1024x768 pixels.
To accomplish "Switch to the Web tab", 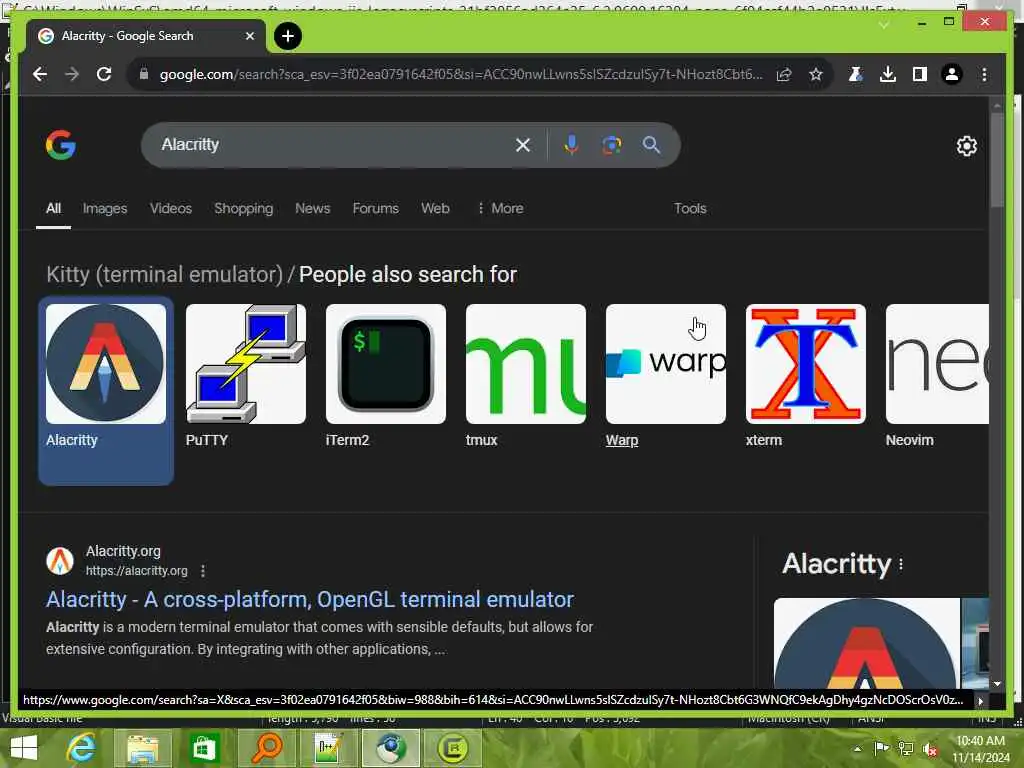I will (x=435, y=208).
